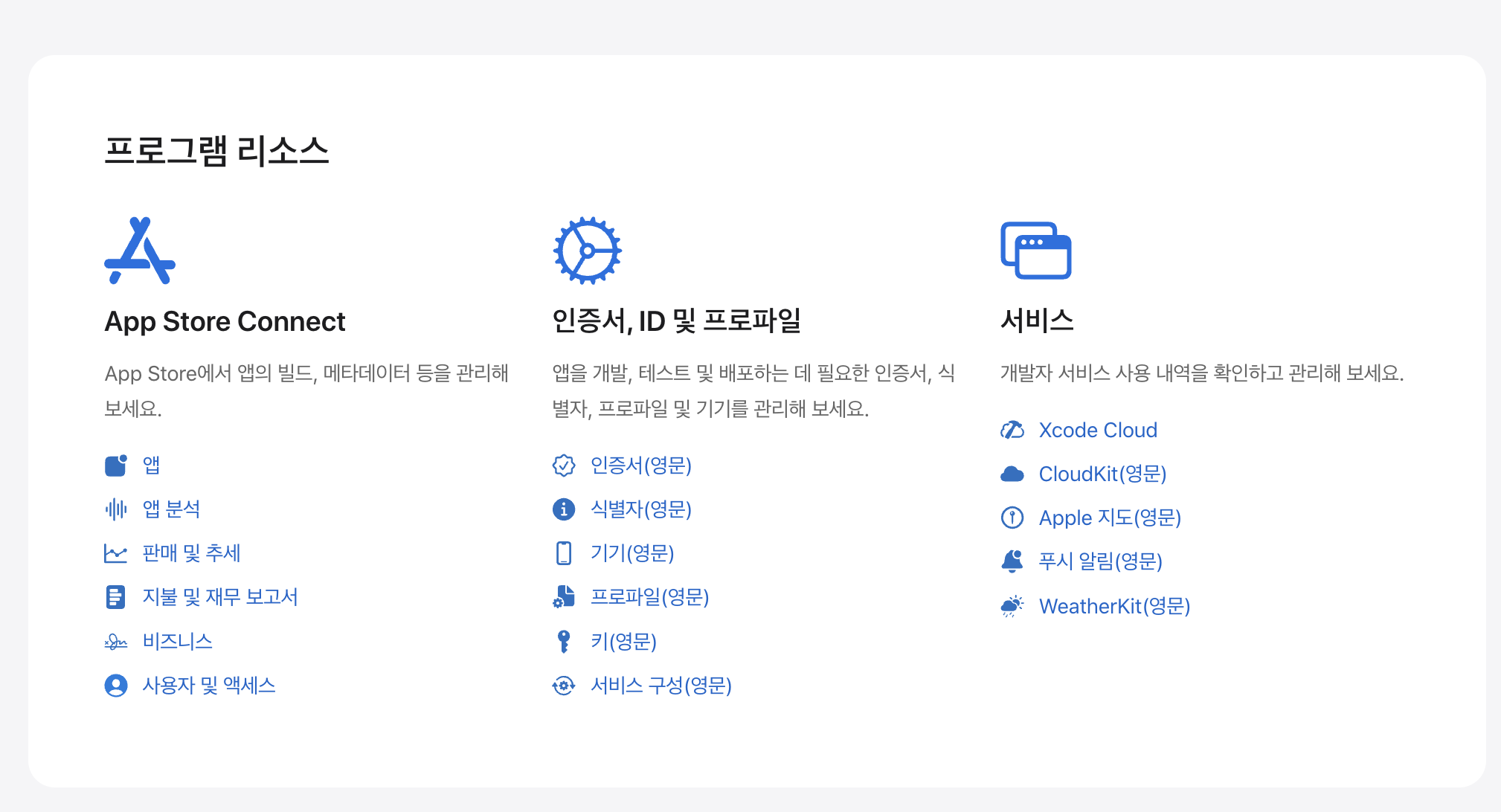Image resolution: width=1501 pixels, height=812 pixels.
Task: Click the icon beside 앱 link
Action: coord(116,465)
